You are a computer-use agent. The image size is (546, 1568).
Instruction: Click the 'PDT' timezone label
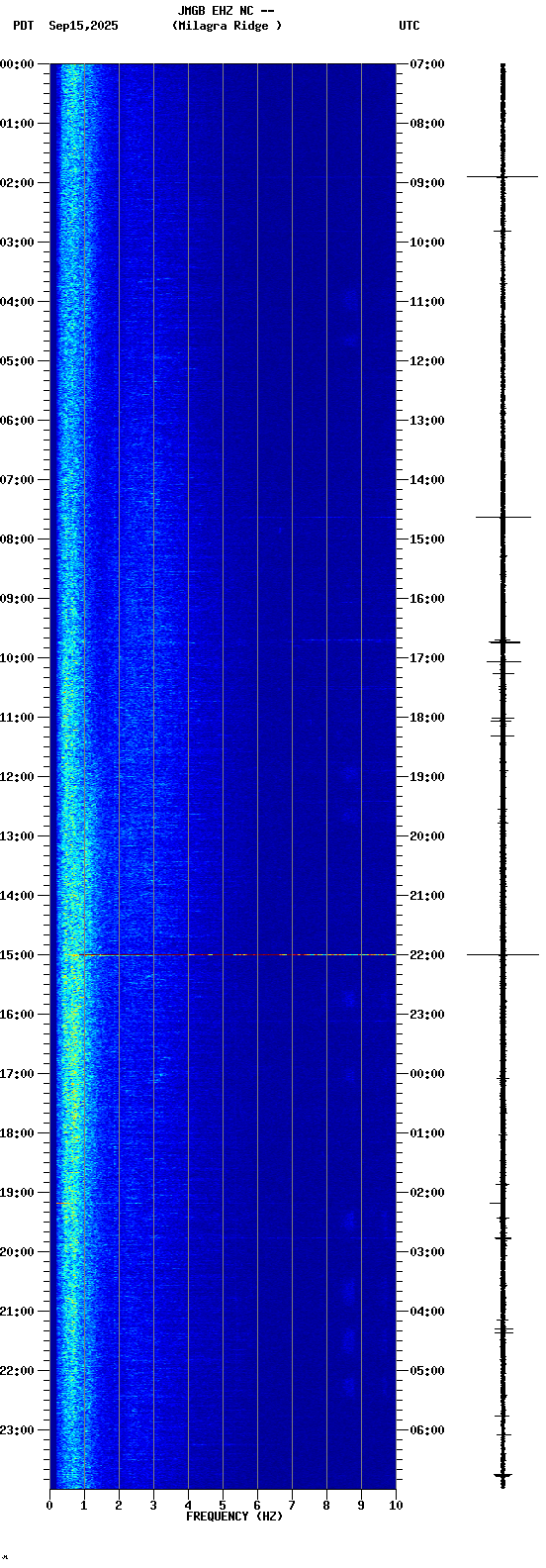(24, 26)
